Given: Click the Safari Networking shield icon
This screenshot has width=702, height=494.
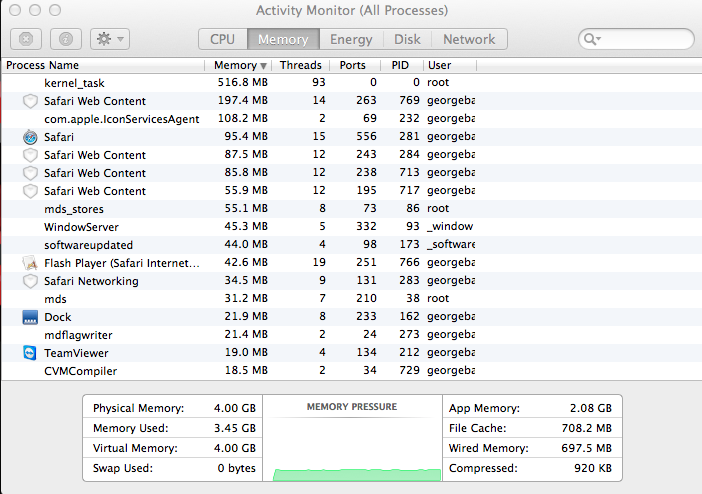Looking at the screenshot, I should click(30, 281).
